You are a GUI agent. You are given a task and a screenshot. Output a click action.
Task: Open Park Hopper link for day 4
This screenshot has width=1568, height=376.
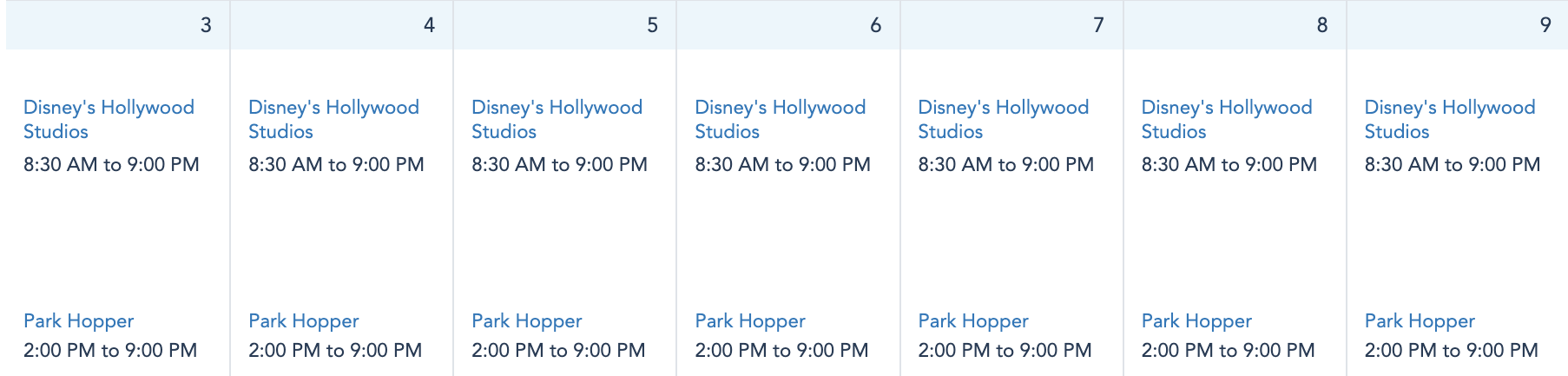click(x=303, y=321)
